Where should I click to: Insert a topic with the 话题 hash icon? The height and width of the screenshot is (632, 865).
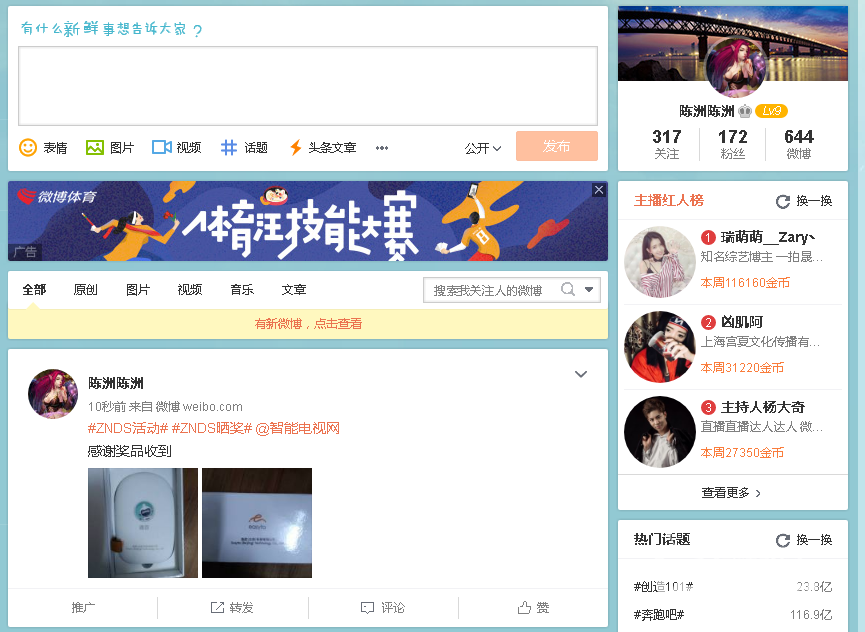[229, 147]
